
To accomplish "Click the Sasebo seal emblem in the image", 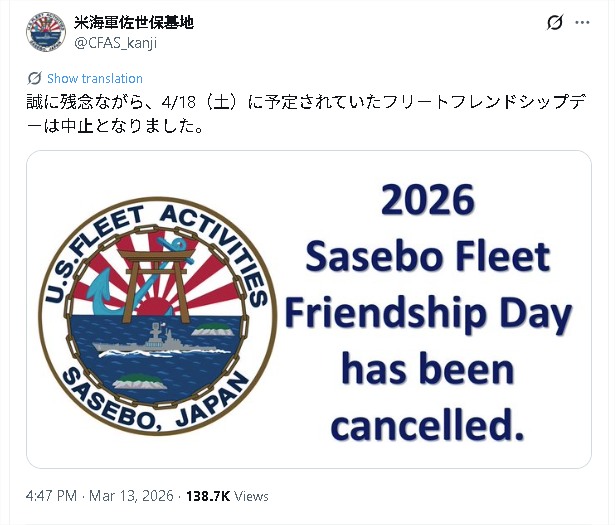I will (x=157, y=314).
